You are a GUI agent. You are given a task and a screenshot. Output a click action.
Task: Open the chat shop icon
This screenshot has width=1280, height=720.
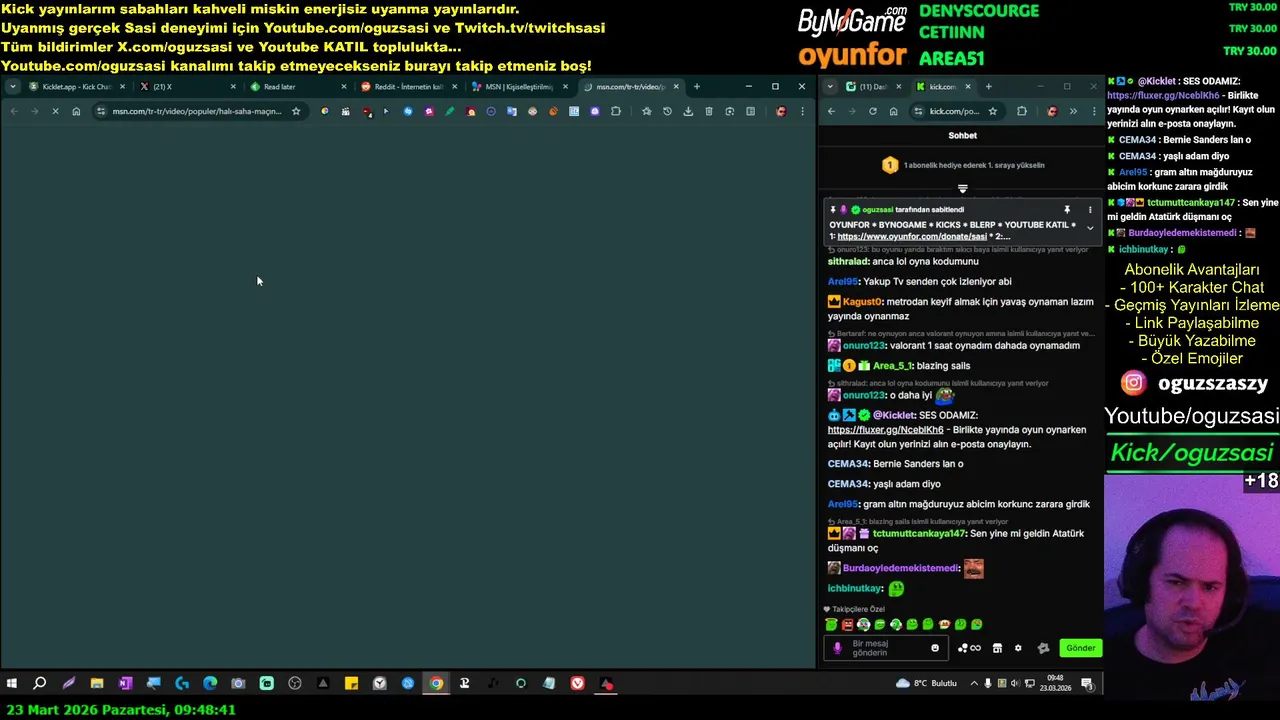click(x=997, y=648)
